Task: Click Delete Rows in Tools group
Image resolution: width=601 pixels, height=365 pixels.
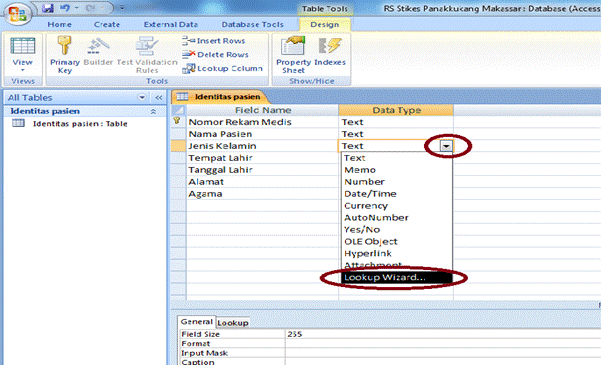Action: point(215,54)
